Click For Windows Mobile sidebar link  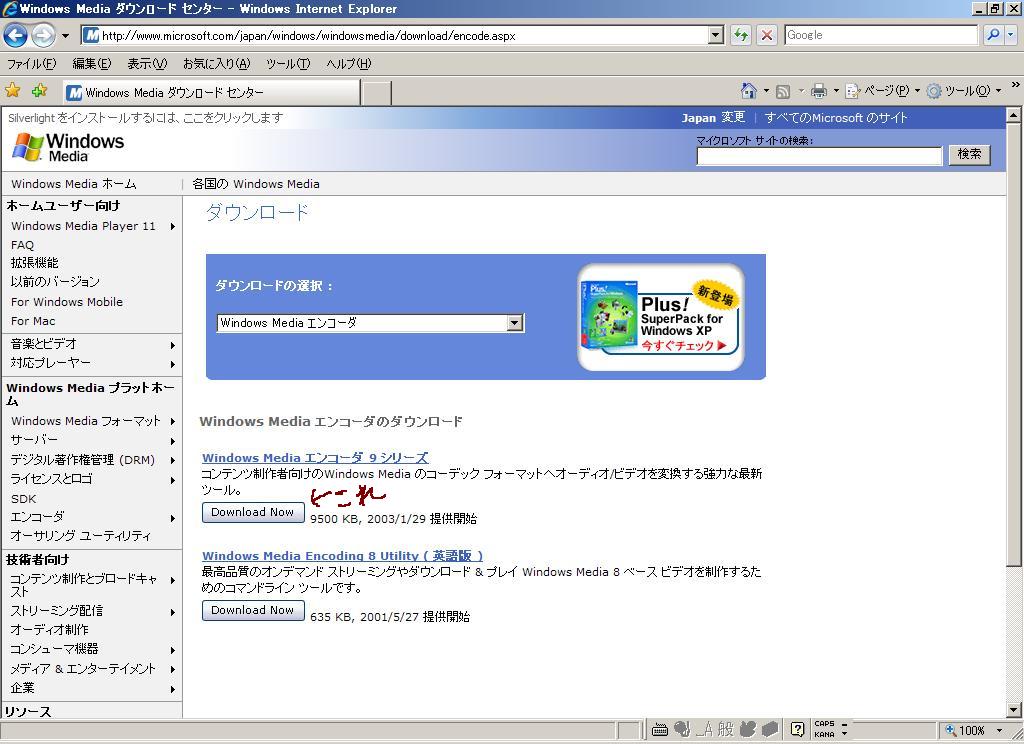[67, 302]
